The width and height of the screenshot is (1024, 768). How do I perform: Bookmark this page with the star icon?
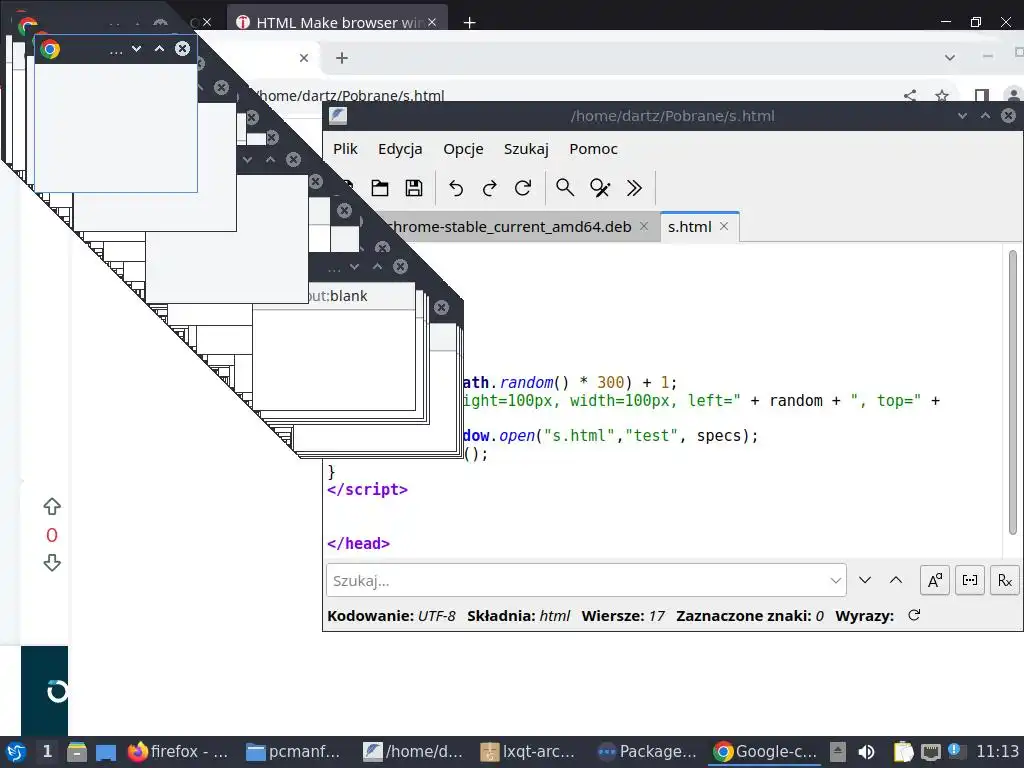942,95
